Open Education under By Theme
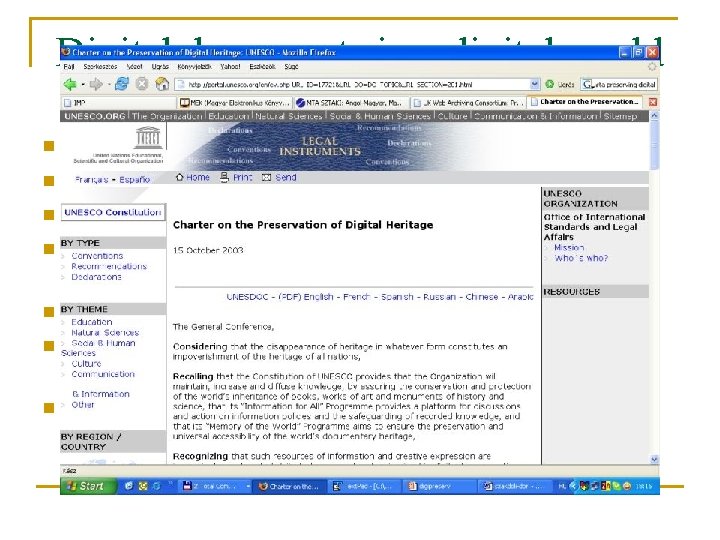Screen dimensions: 720x540 (92, 322)
